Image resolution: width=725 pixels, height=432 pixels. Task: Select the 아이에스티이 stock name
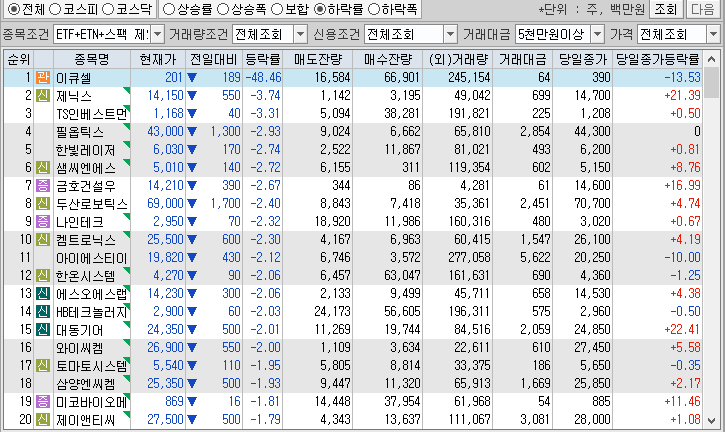pos(92,258)
